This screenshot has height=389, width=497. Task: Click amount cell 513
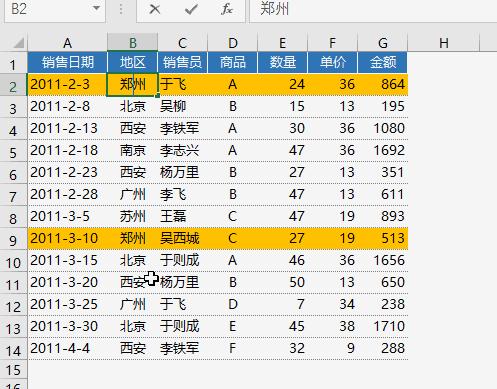click(x=383, y=238)
